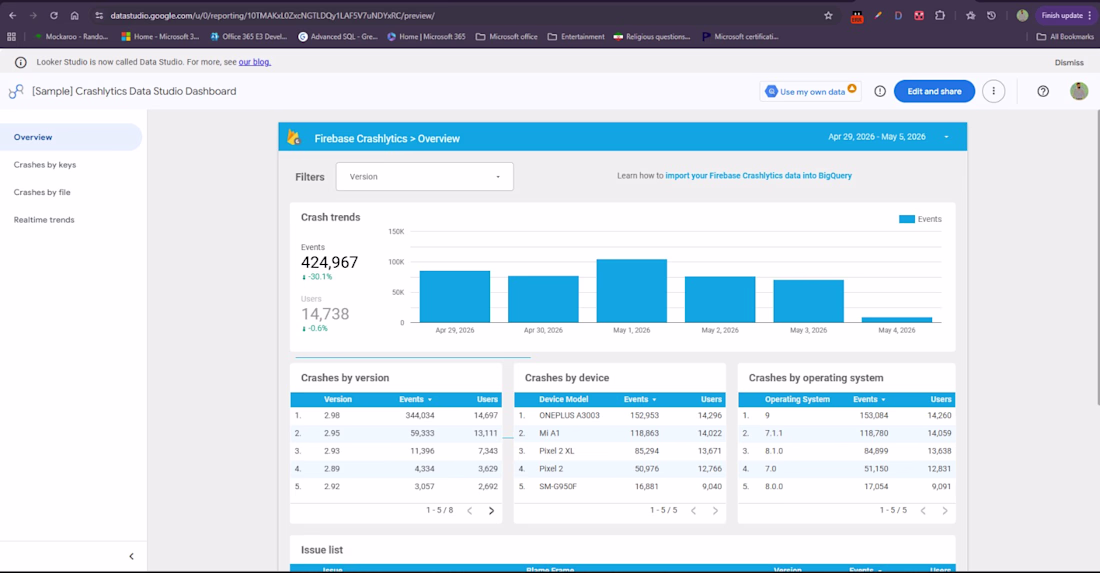This screenshot has height=573, width=1100.
Task: Open the Crashes by keys page
Action: [x=45, y=165]
